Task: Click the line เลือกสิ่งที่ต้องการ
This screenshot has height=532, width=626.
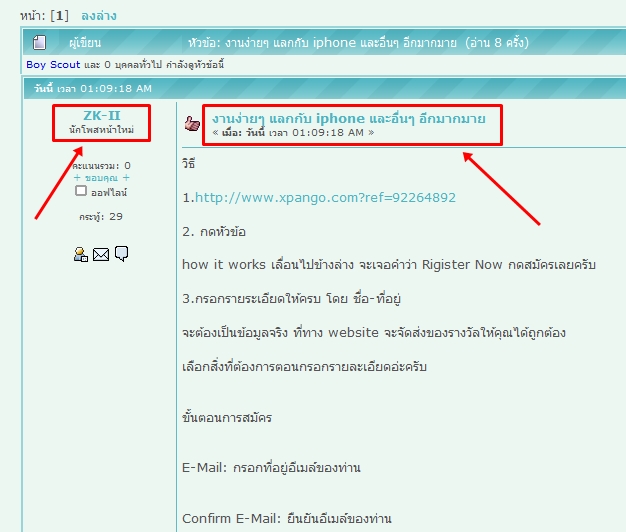Action: [304, 366]
